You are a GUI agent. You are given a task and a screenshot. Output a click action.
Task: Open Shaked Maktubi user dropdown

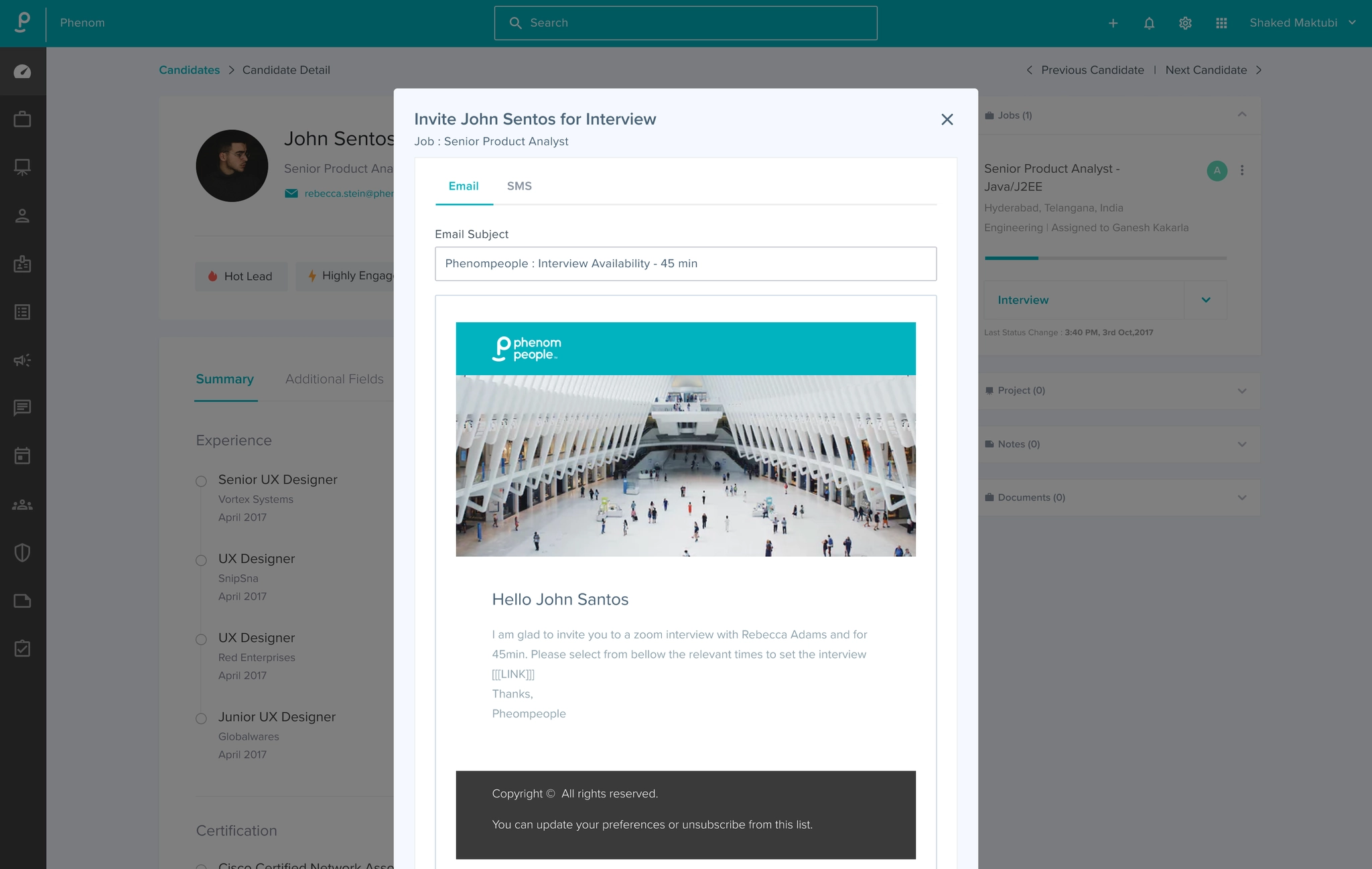click(1302, 23)
